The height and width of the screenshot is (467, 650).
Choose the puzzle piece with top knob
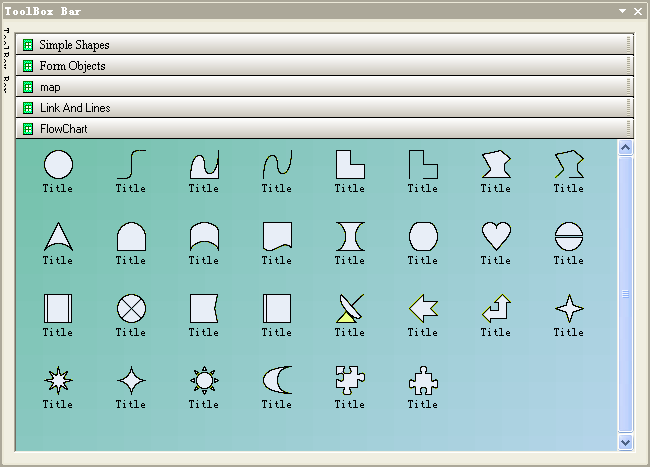click(423, 380)
